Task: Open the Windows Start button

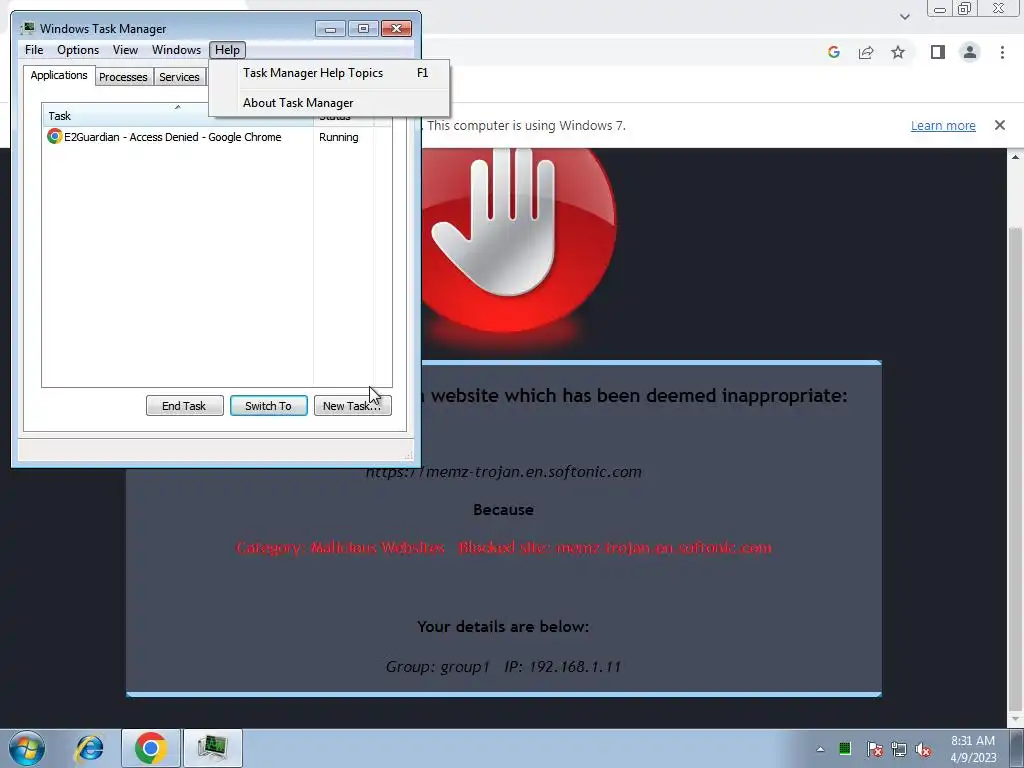Action: [x=27, y=748]
